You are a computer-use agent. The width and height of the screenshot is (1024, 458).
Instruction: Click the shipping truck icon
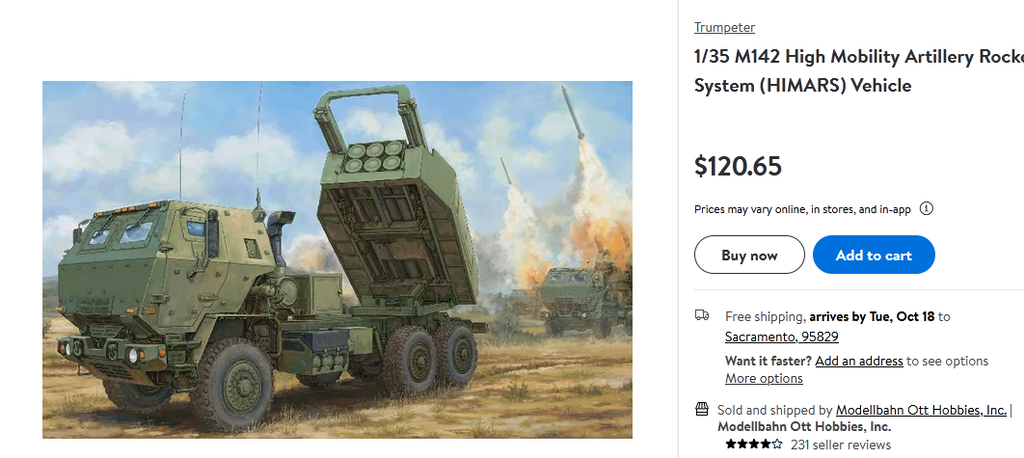click(702, 316)
